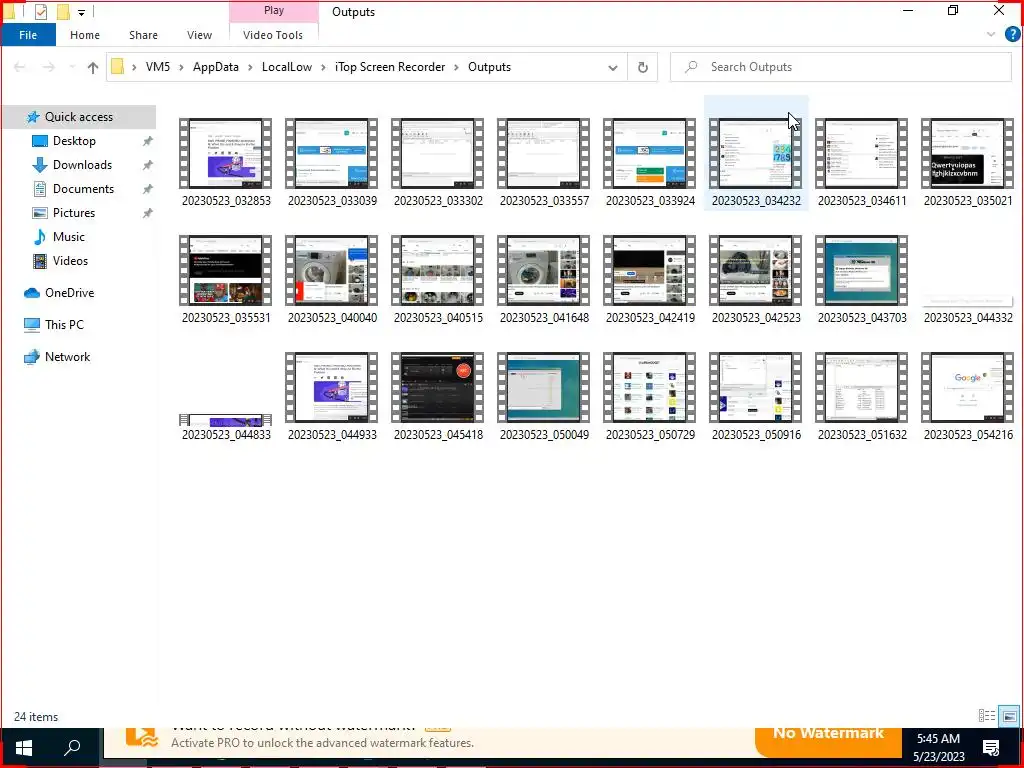Expand chevron after iTop Screen Recorder
Viewport: 1024px width, 768px height.
[456, 67]
